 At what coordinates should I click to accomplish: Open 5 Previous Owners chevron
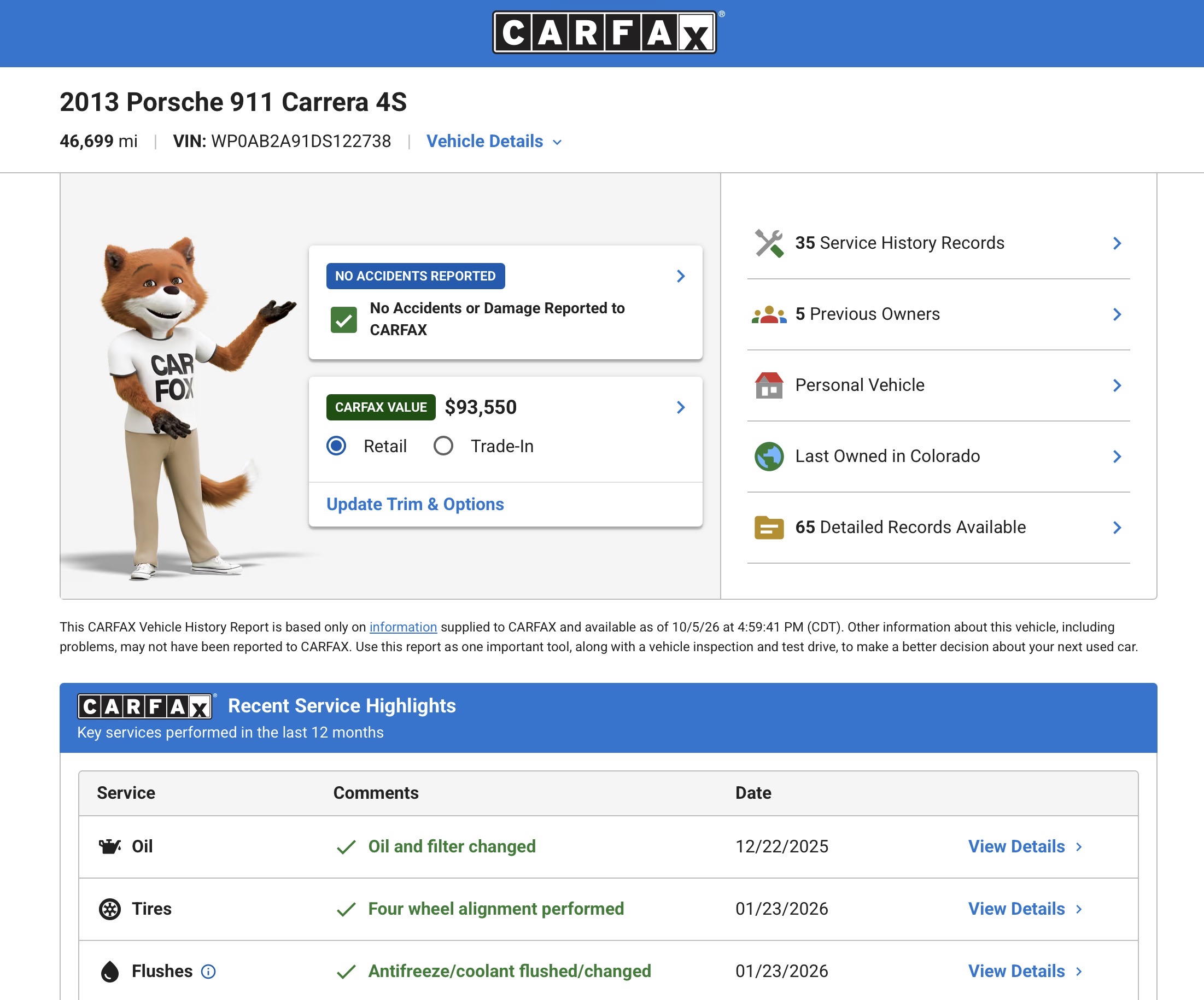(1117, 314)
